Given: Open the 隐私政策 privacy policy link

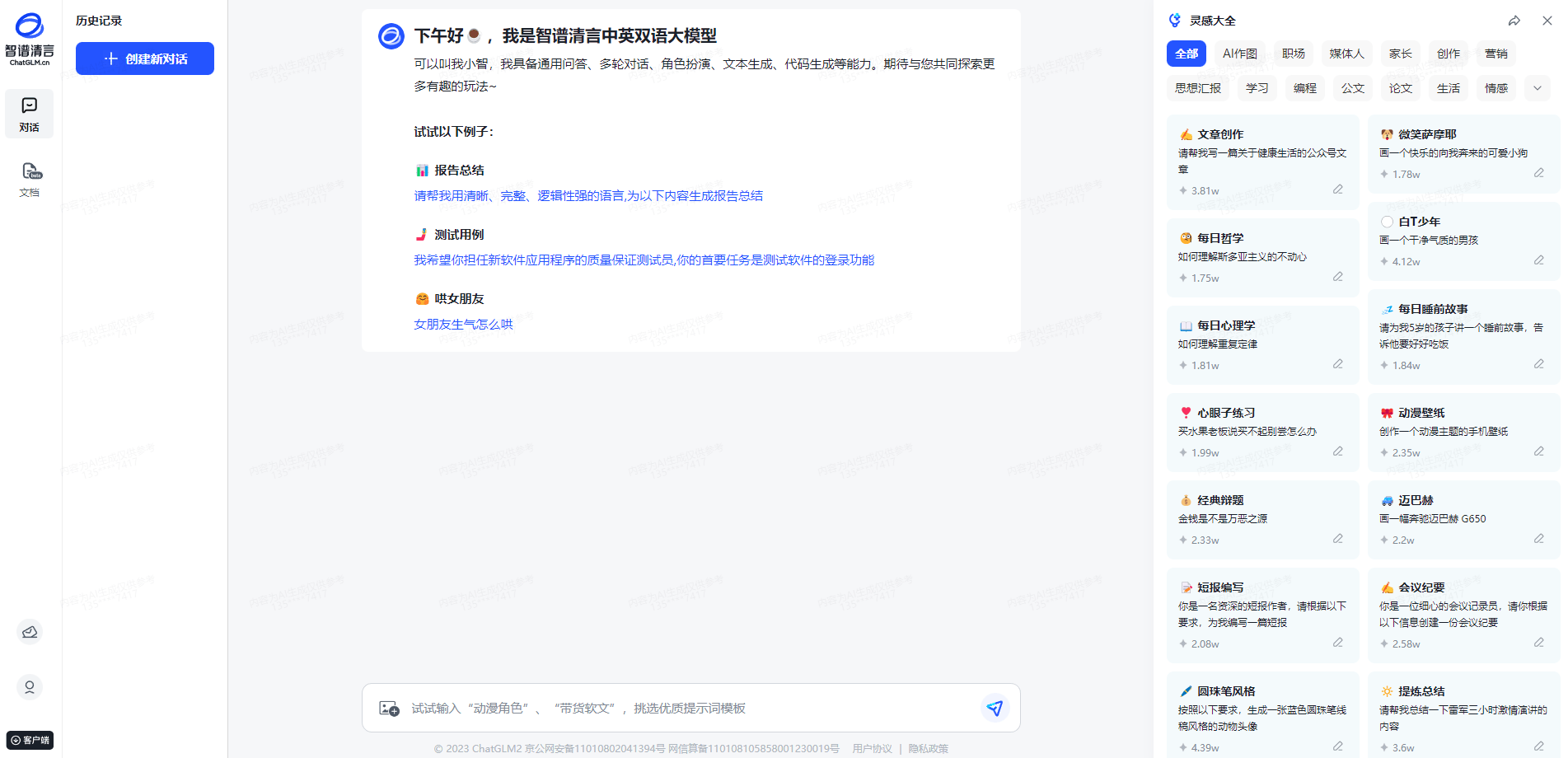Looking at the screenshot, I should tap(928, 748).
